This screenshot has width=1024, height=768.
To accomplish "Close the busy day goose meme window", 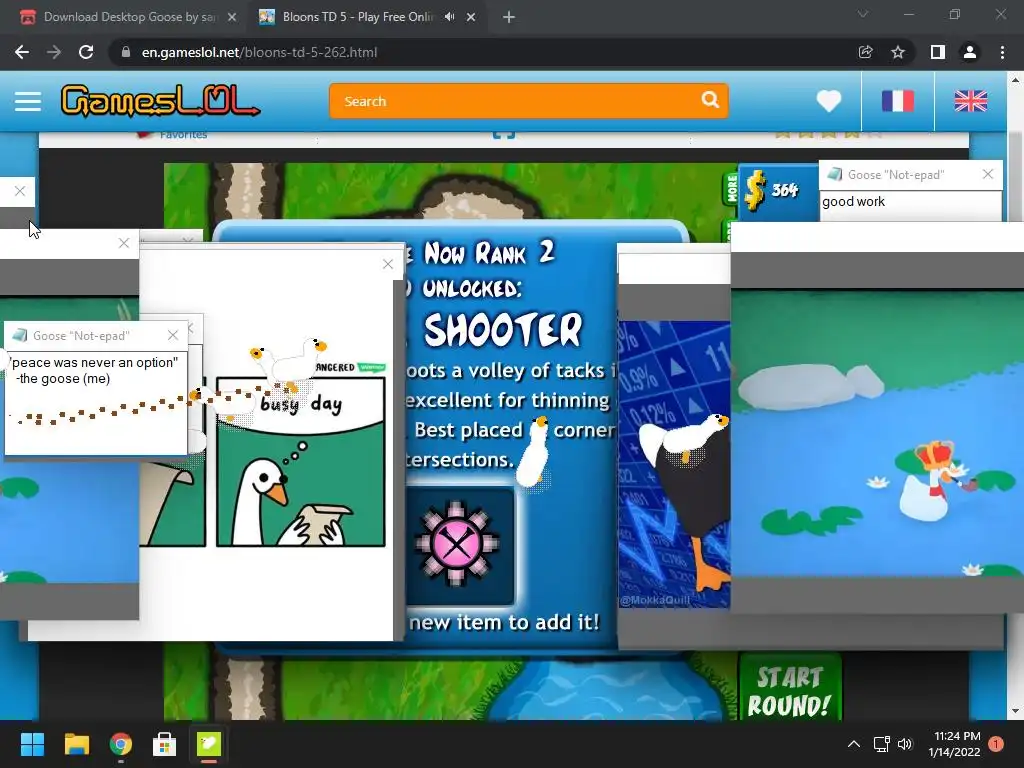I will pyautogui.click(x=388, y=264).
